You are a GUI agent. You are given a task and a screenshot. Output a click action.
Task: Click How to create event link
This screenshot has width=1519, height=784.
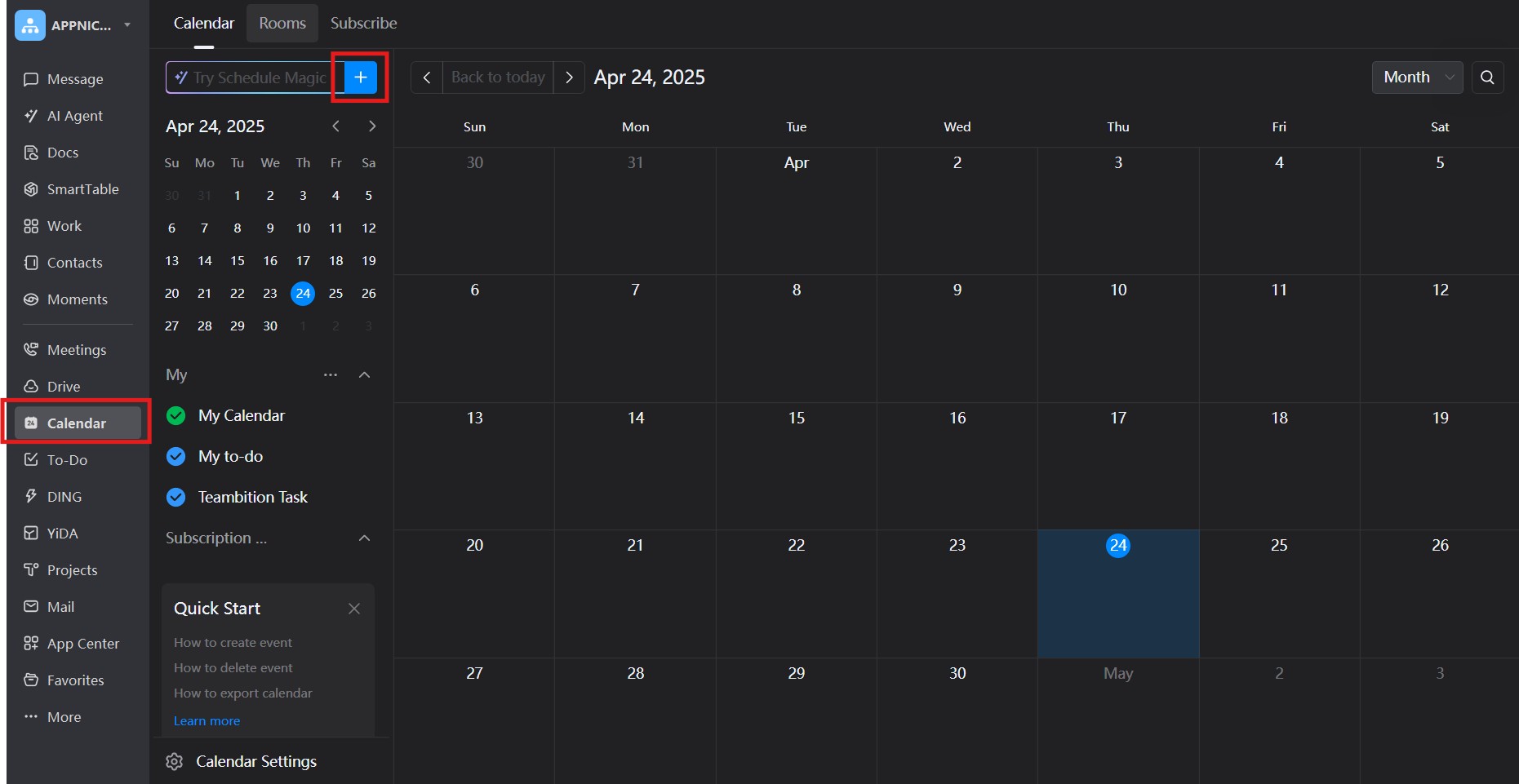point(233,643)
